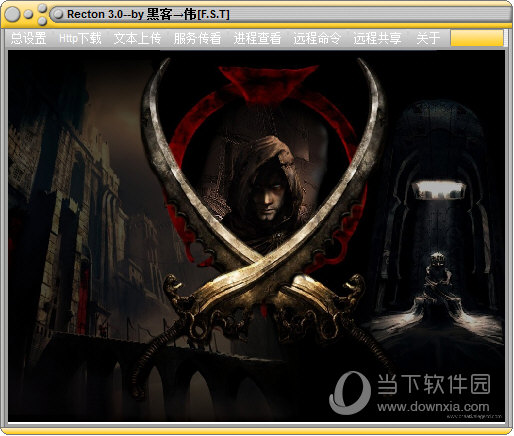Open the 服务传看 tab

coord(197,38)
